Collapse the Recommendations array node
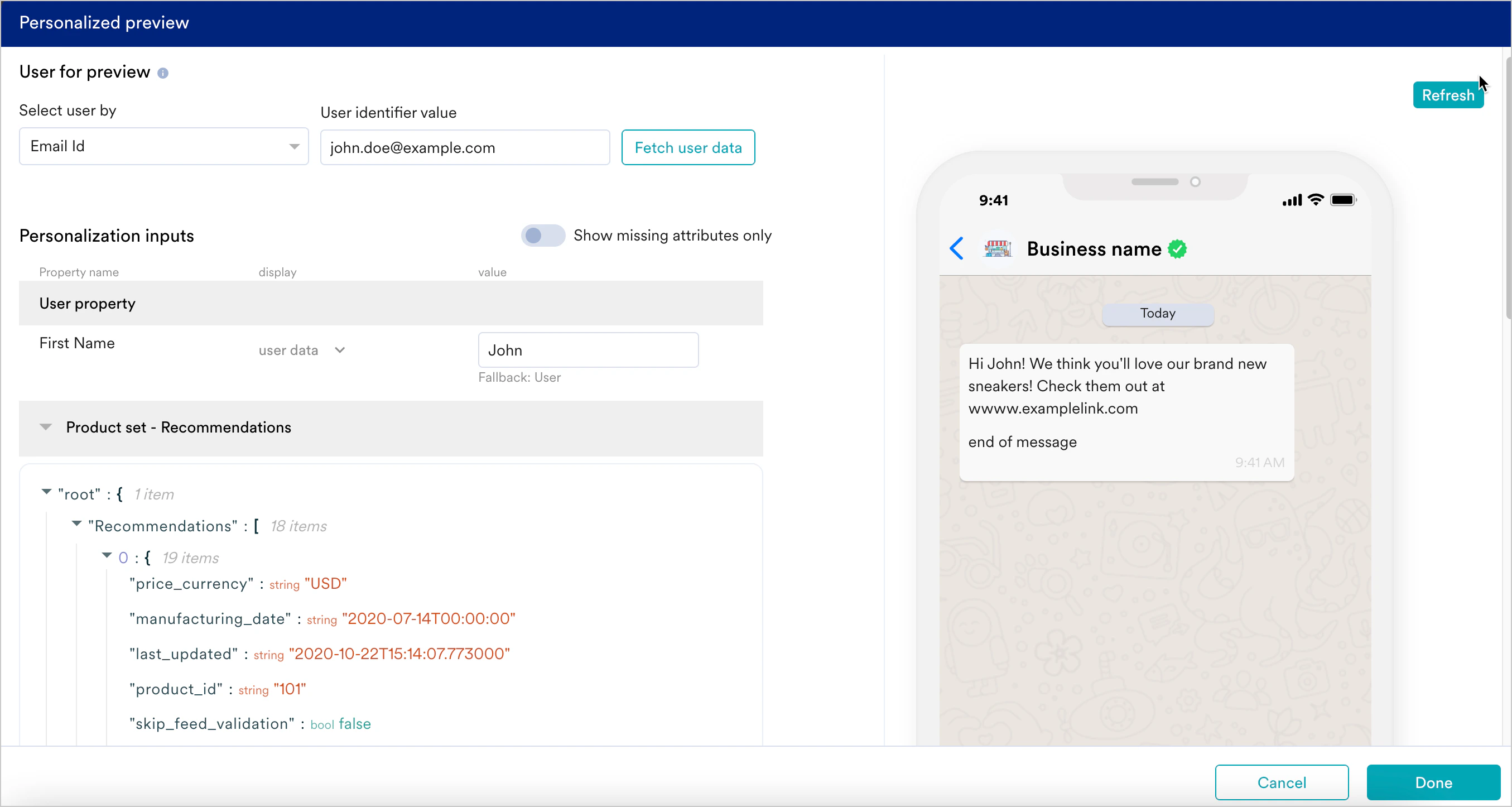Image resolution: width=1512 pixels, height=807 pixels. point(76,523)
